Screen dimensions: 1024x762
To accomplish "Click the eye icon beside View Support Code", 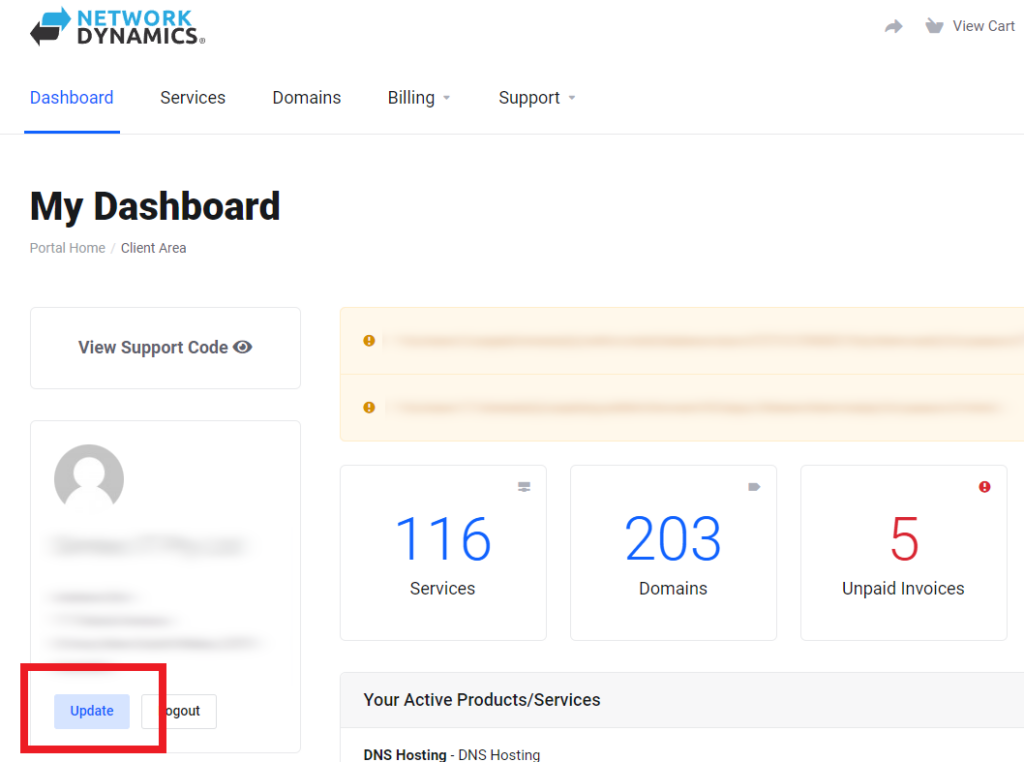I will pyautogui.click(x=243, y=347).
